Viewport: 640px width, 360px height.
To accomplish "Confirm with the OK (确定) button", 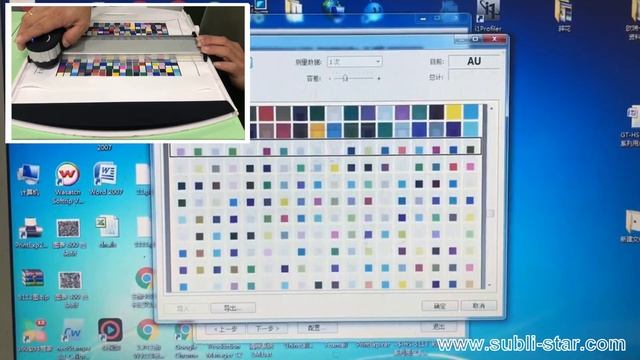I will (x=440, y=306).
